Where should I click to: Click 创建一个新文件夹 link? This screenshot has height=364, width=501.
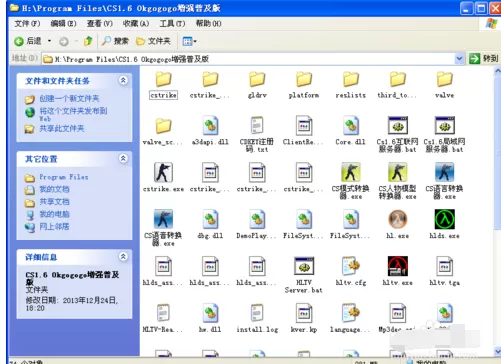[x=69, y=99]
